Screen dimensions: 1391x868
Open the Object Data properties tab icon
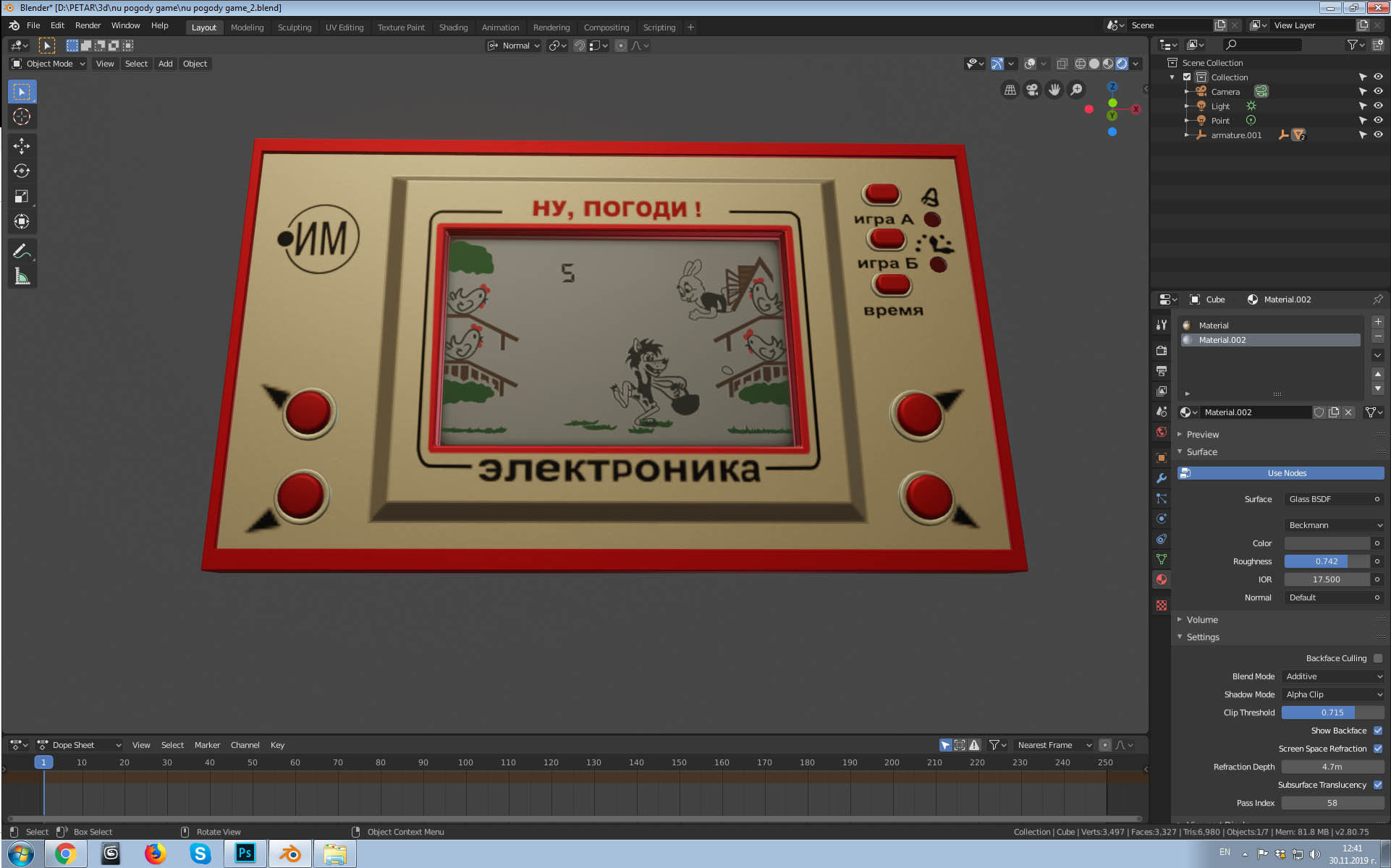click(1162, 559)
